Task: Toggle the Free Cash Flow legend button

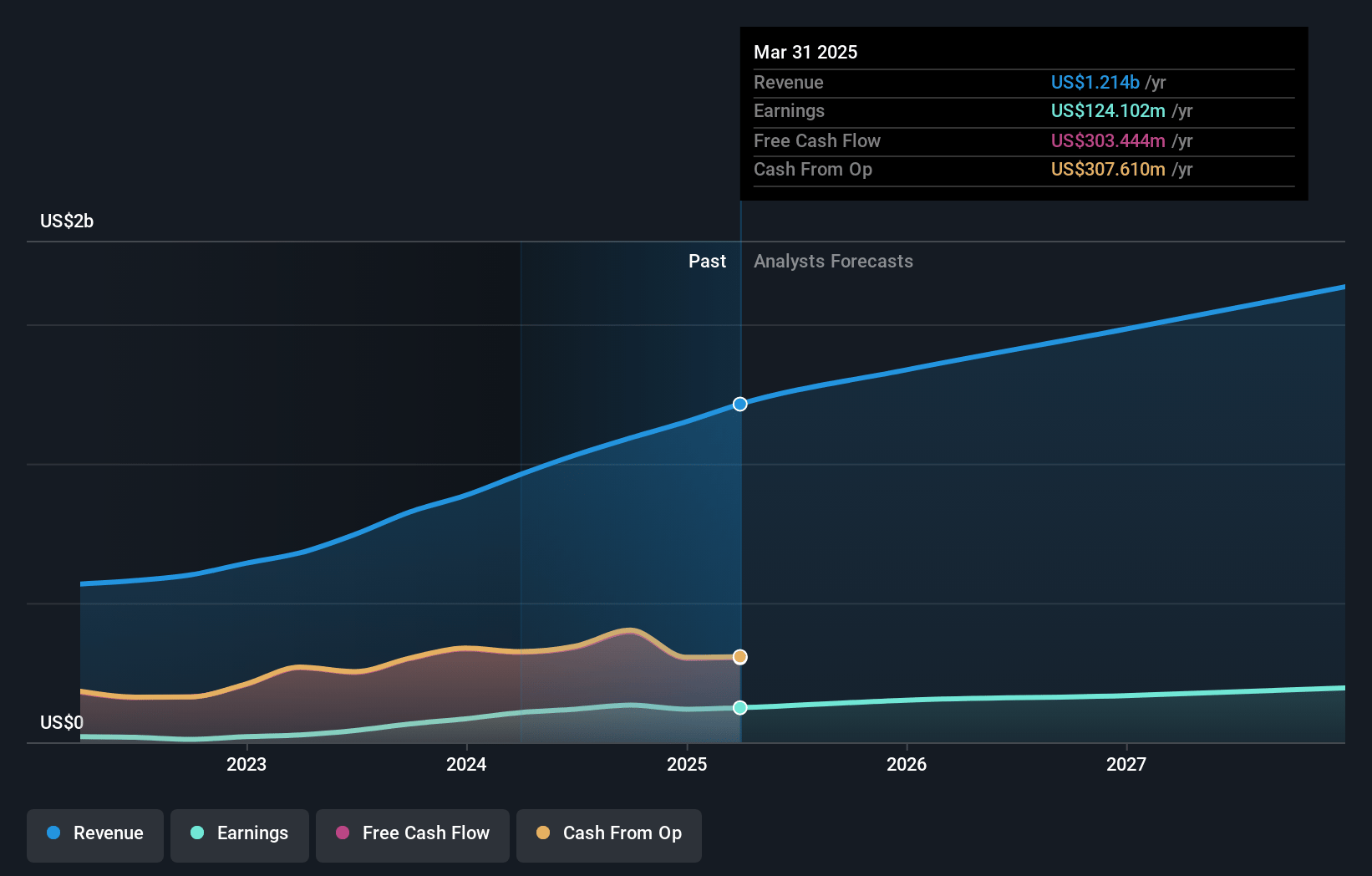Action: (413, 835)
